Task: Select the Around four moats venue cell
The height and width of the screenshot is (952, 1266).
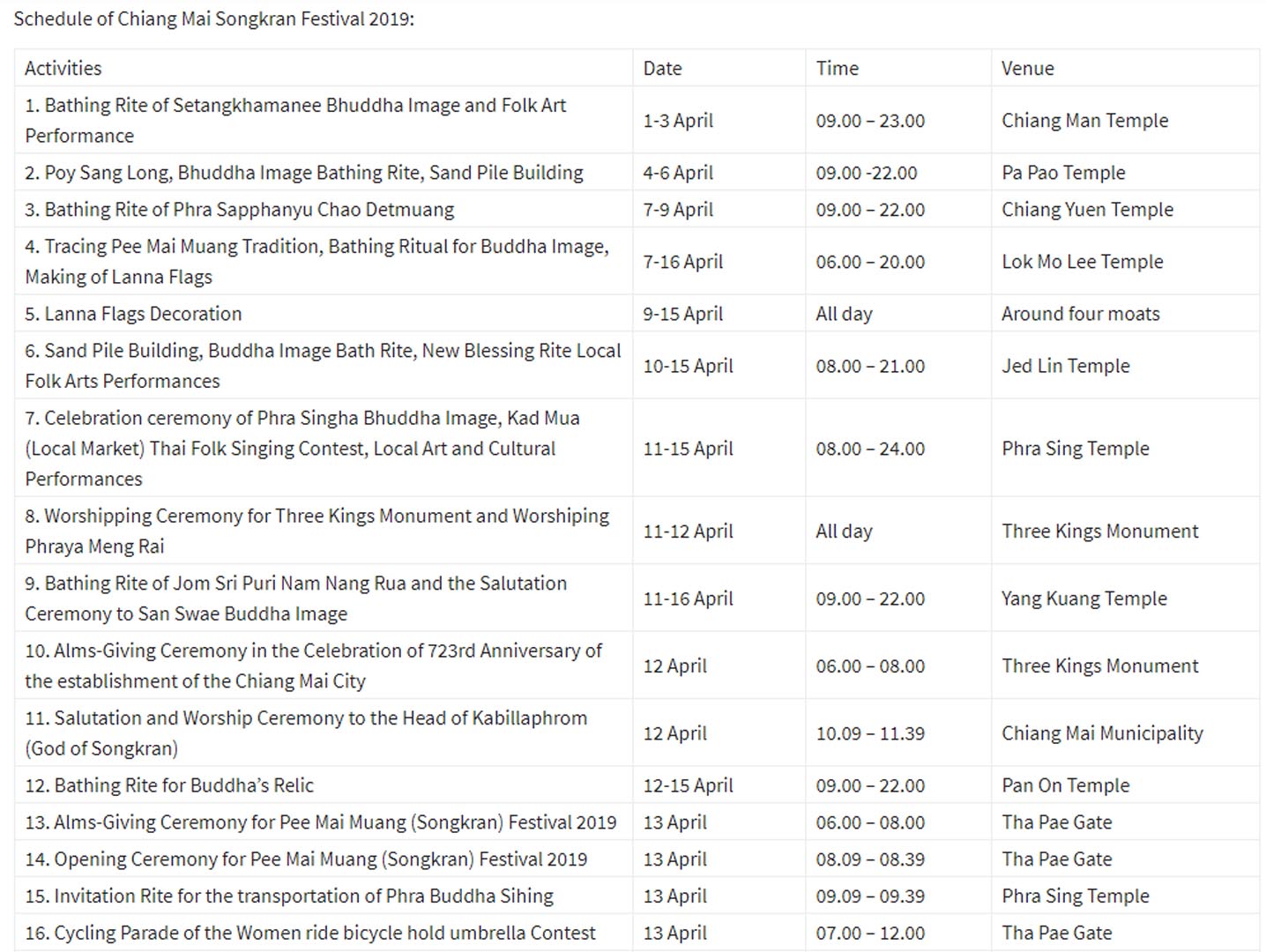Action: coord(1080,314)
